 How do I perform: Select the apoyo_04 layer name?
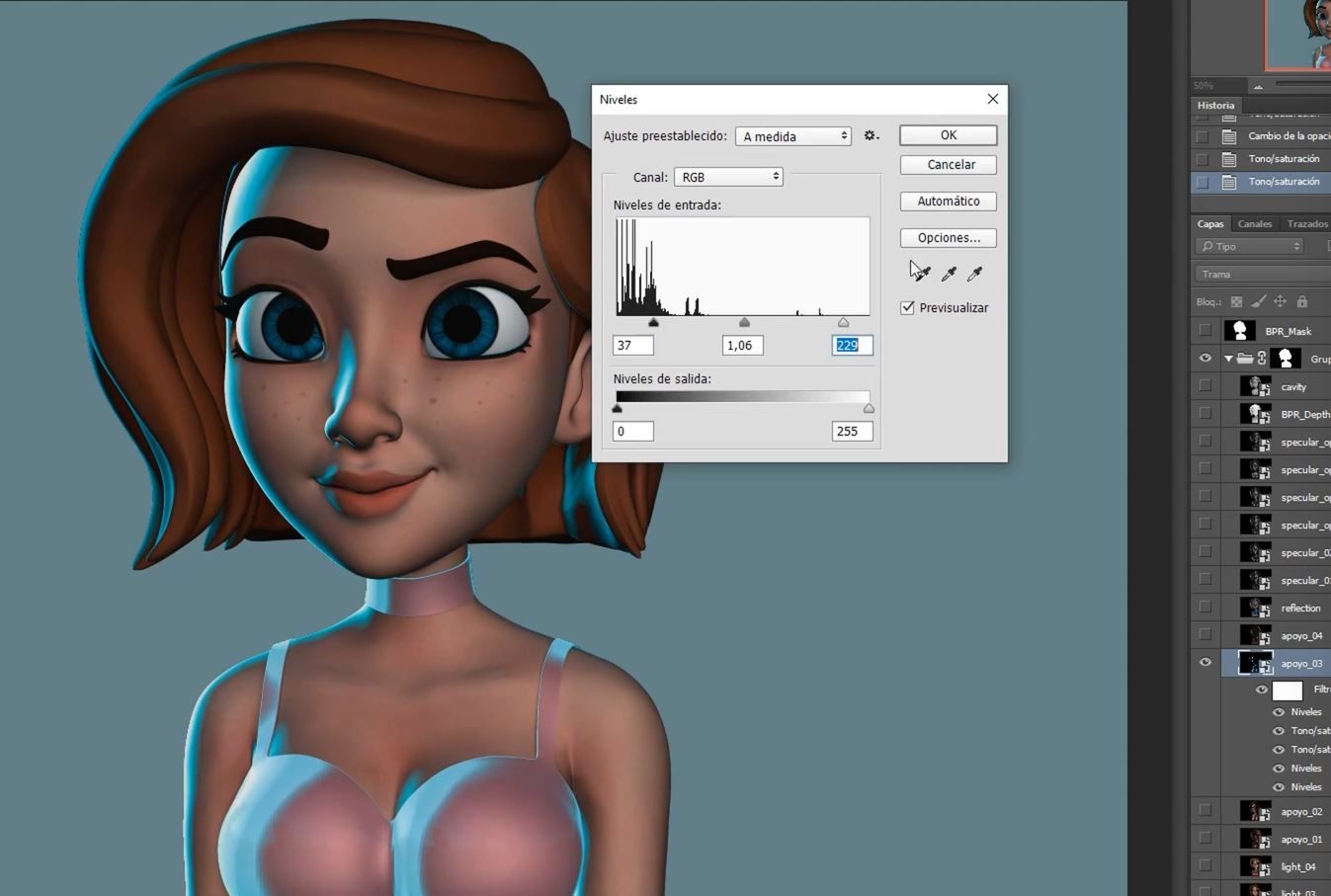point(1301,636)
